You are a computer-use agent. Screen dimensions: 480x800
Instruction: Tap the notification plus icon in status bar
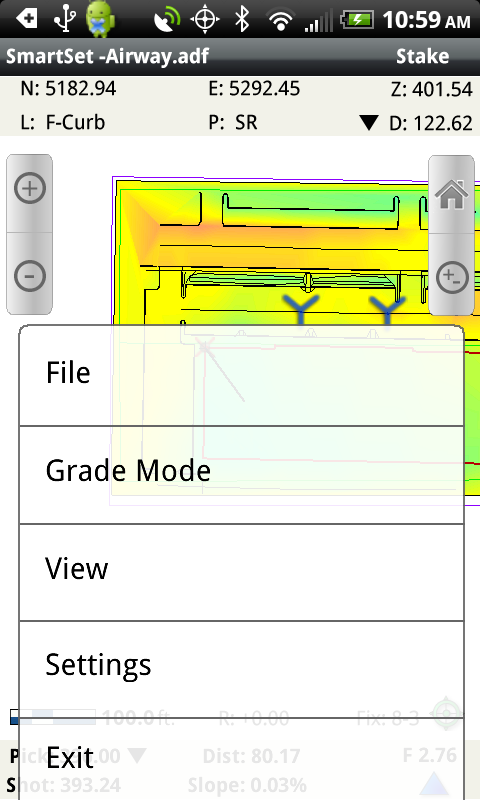point(27,19)
